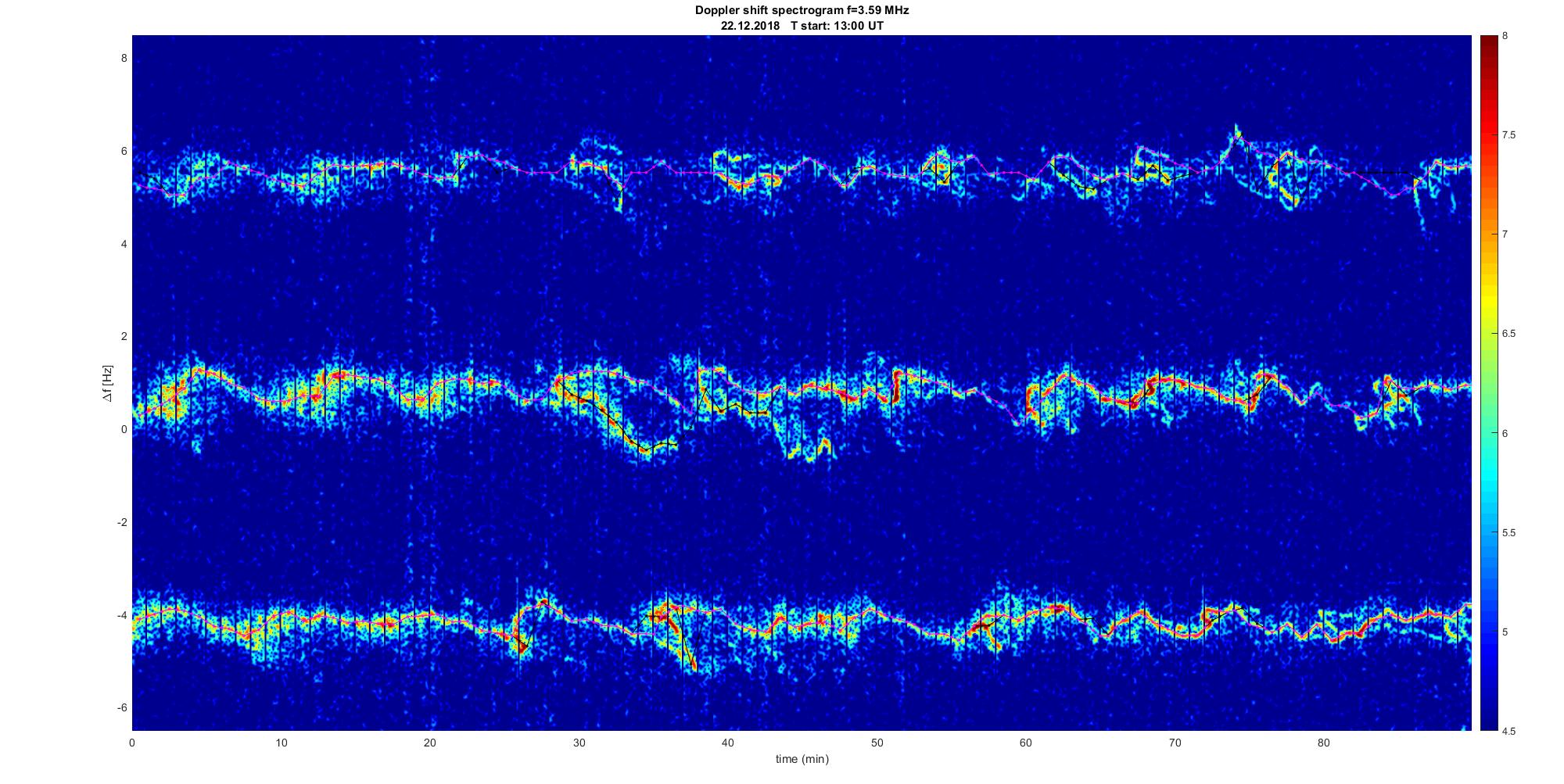The width and height of the screenshot is (1564, 784).
Task: Click the x-axis tick label '80'
Action: point(1324,743)
